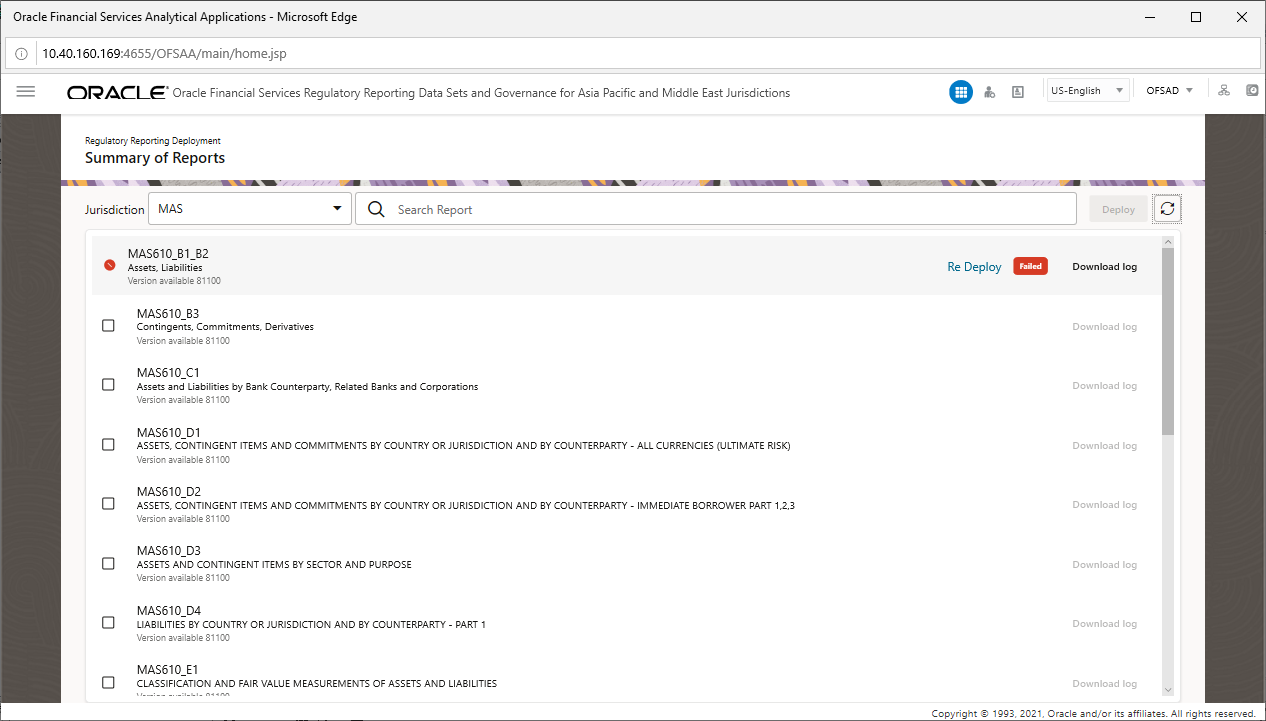The height and width of the screenshot is (721, 1266).
Task: Open the administration user icon in header
Action: click(x=989, y=92)
